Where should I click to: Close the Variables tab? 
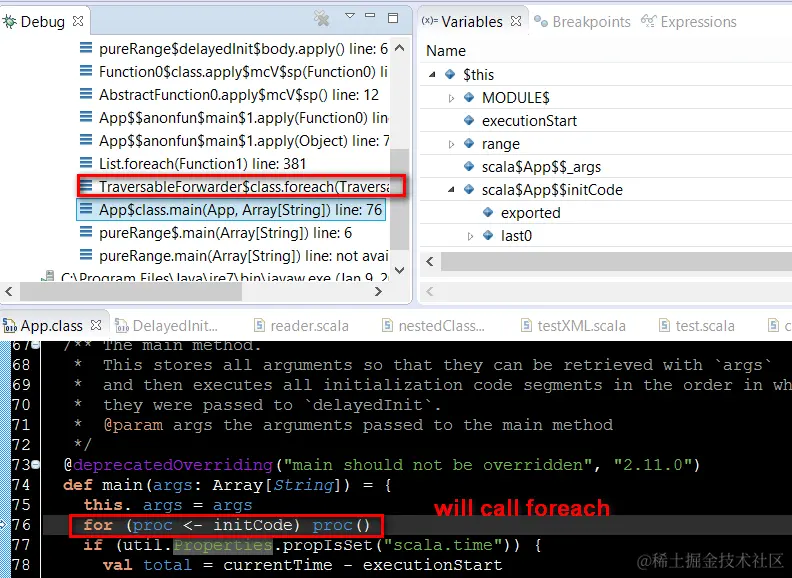516,21
